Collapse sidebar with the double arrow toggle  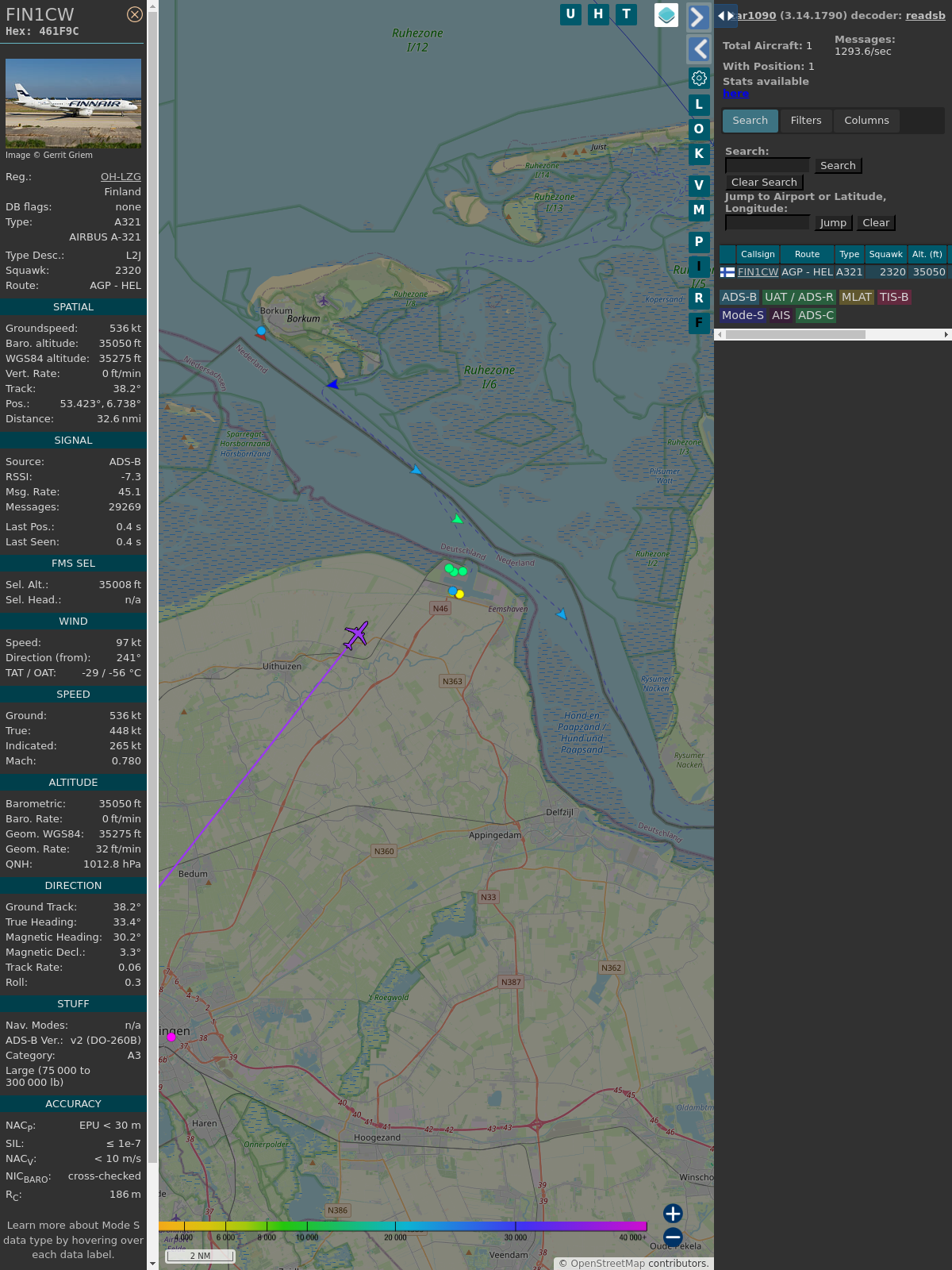tap(726, 16)
